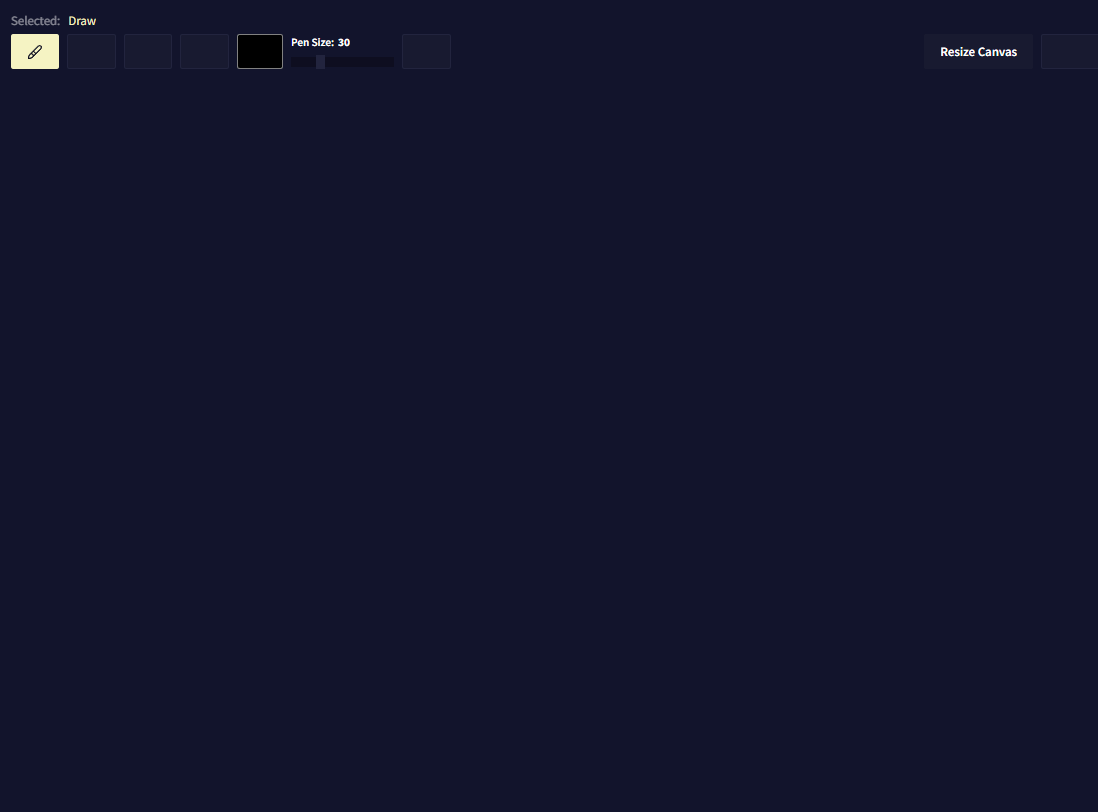Click the empty drawing canvas
Screen dimensions: 1098x812
click(x=549, y=440)
